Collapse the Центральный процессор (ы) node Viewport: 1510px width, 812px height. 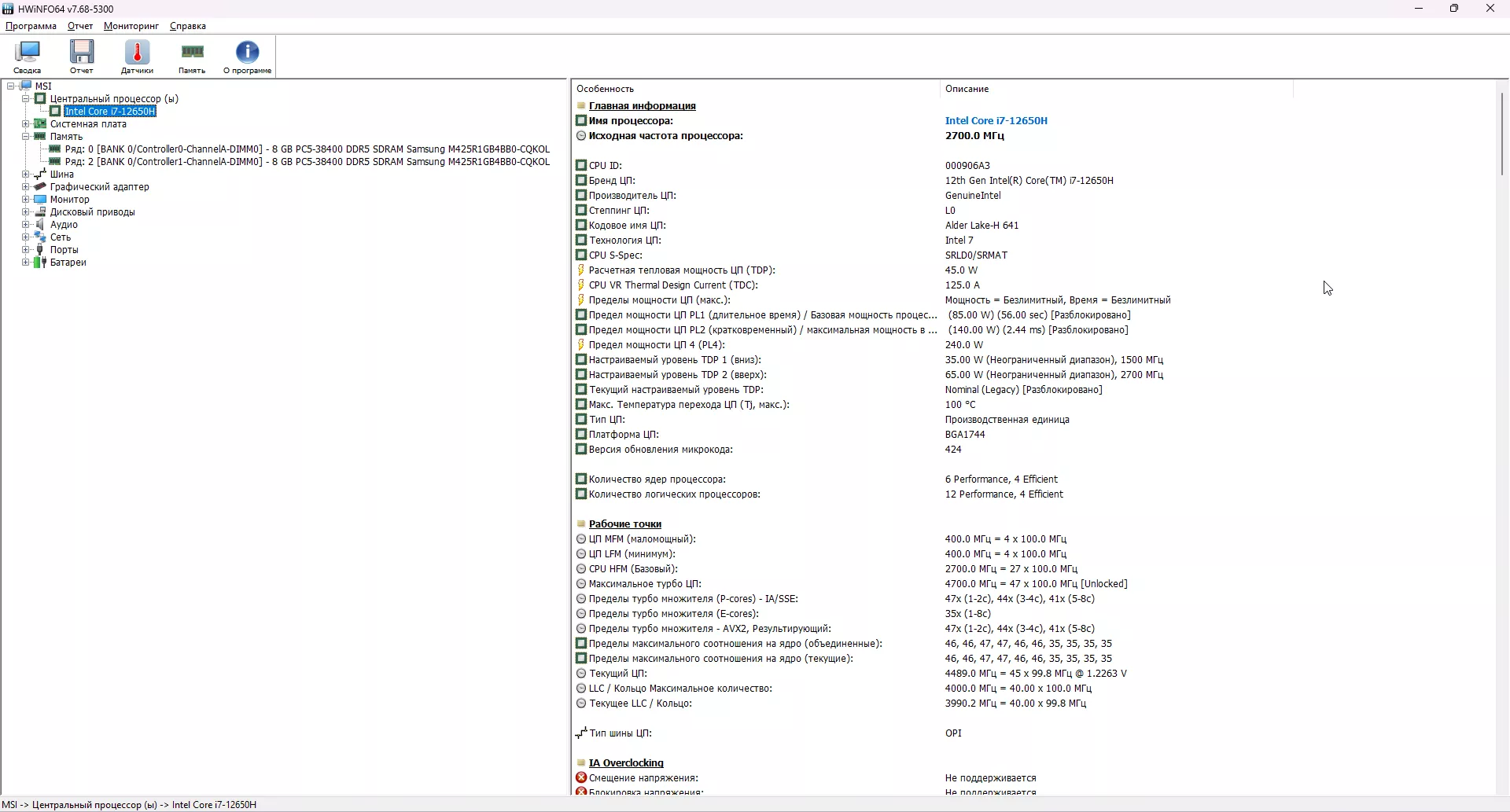[25, 99]
